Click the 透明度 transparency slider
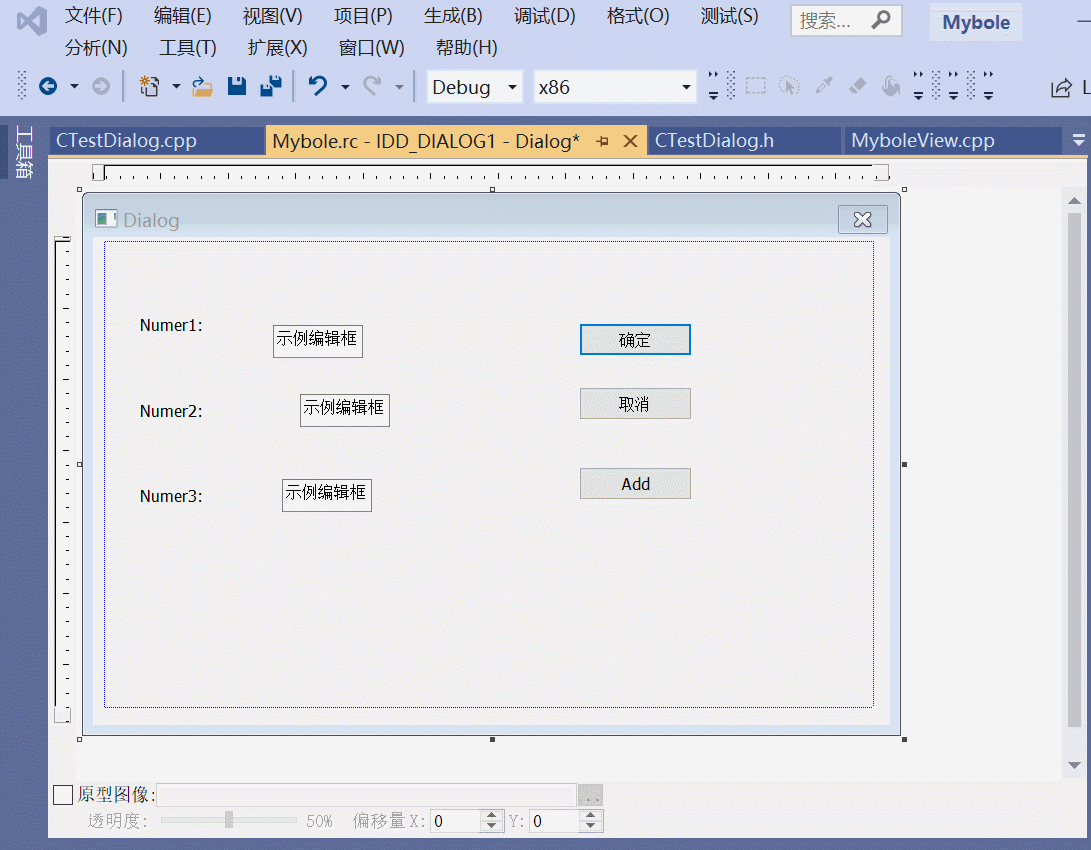The height and width of the screenshot is (850, 1091). click(x=229, y=819)
